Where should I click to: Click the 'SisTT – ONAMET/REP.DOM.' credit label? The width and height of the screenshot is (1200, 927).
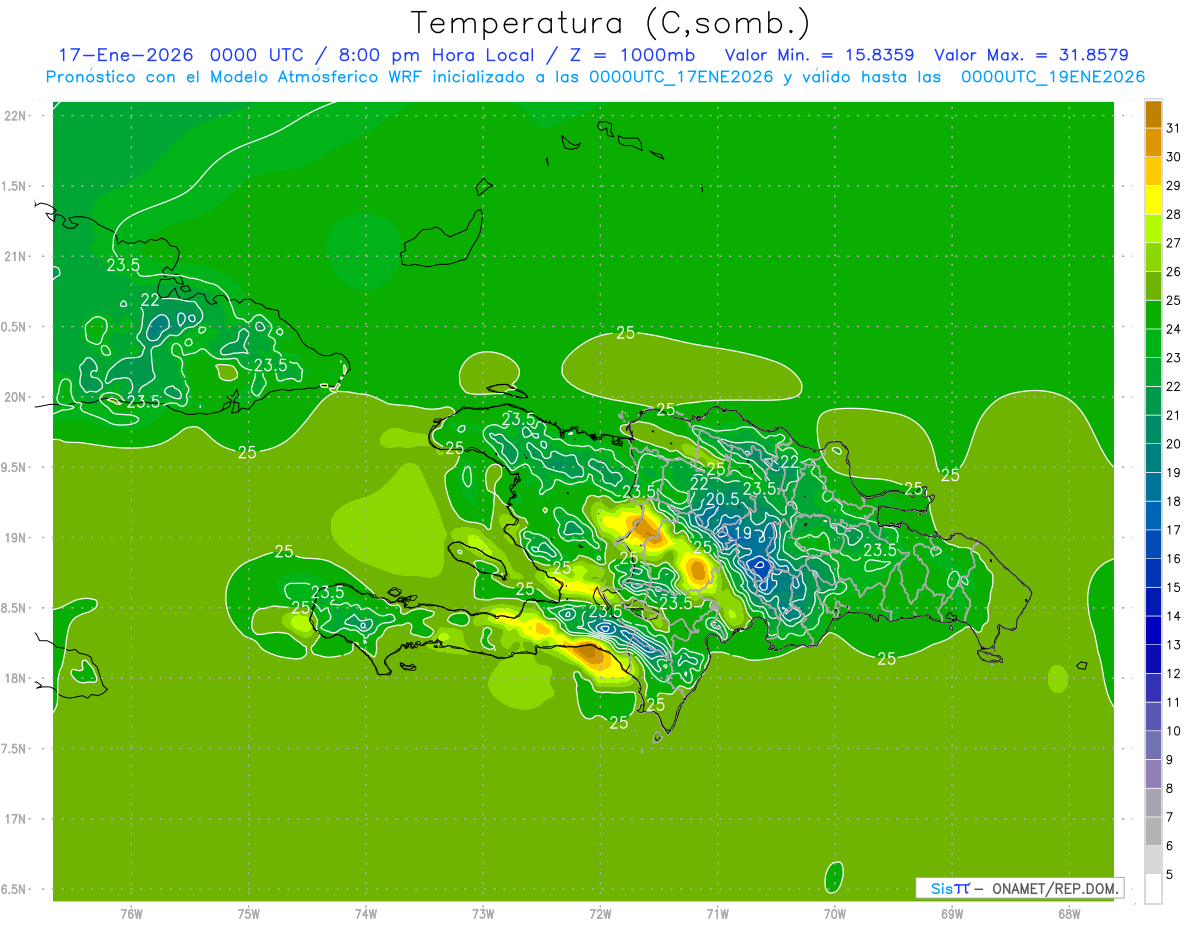tap(1020, 888)
